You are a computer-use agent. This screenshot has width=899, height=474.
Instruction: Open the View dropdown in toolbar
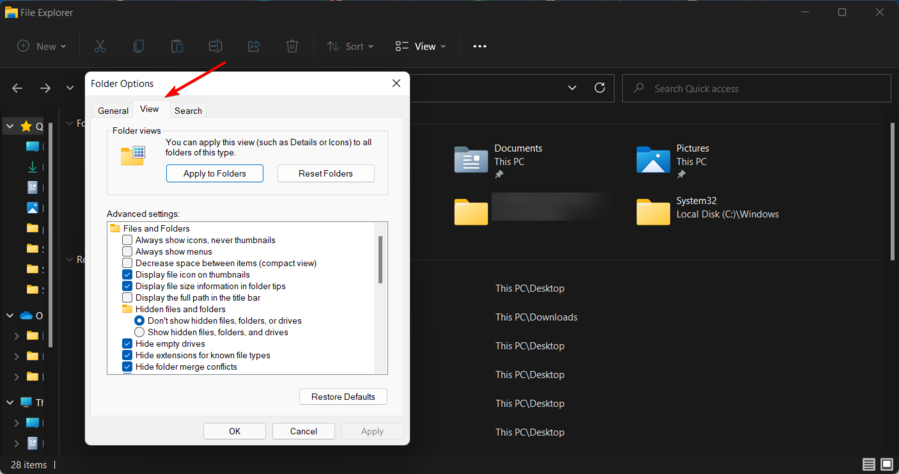(x=421, y=46)
